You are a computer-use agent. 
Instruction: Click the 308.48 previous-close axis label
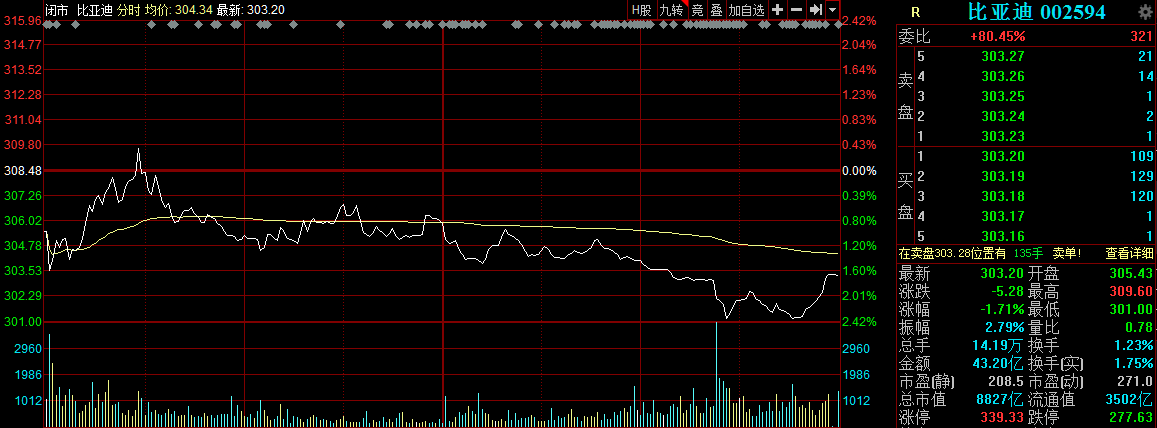pos(21,170)
